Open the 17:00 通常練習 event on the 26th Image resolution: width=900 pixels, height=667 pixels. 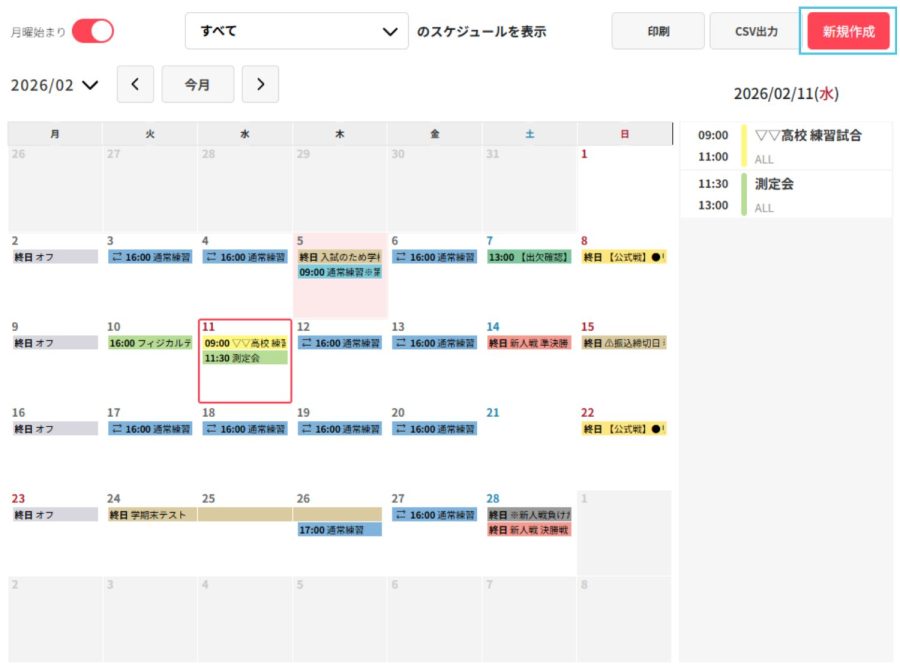(339, 530)
